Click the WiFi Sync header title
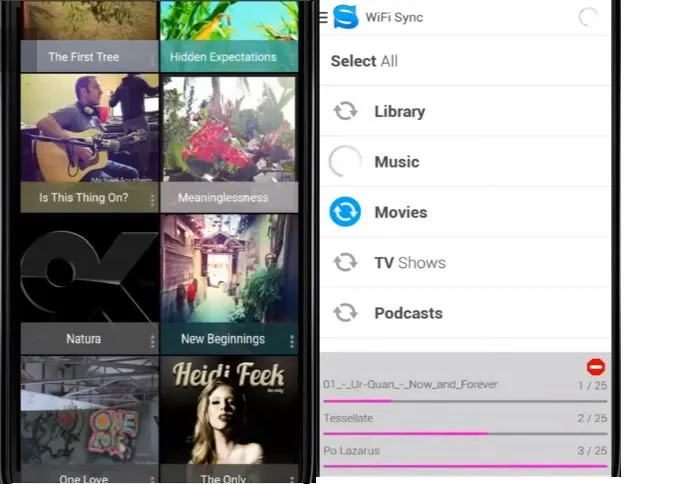The width and height of the screenshot is (700, 484). [x=394, y=17]
